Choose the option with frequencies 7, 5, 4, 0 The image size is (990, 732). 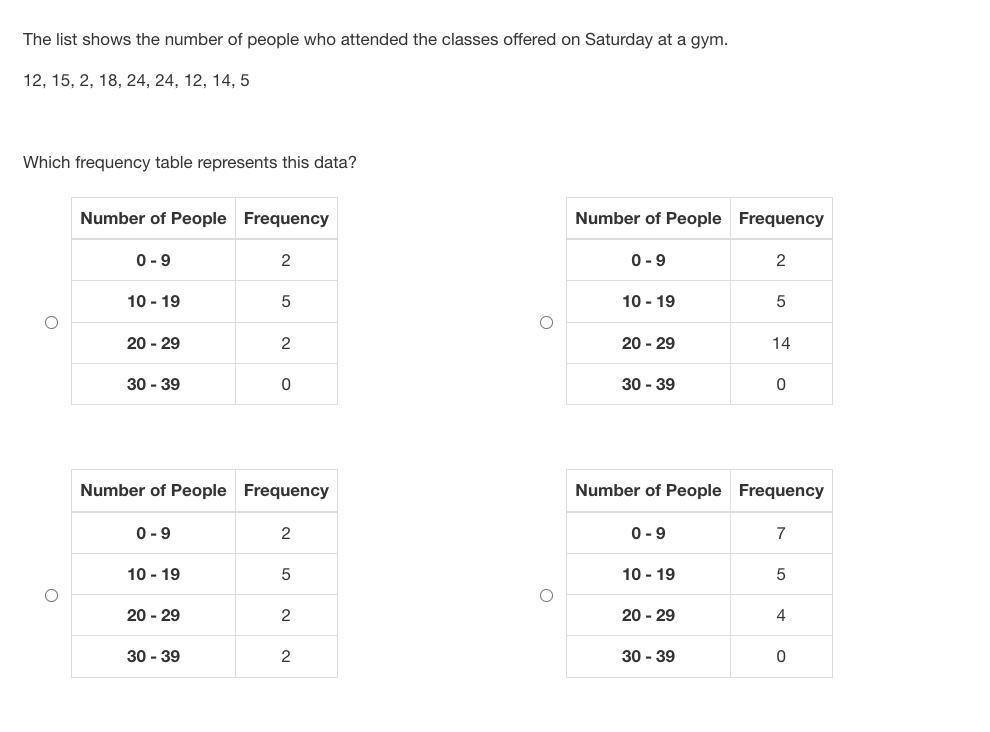[546, 595]
